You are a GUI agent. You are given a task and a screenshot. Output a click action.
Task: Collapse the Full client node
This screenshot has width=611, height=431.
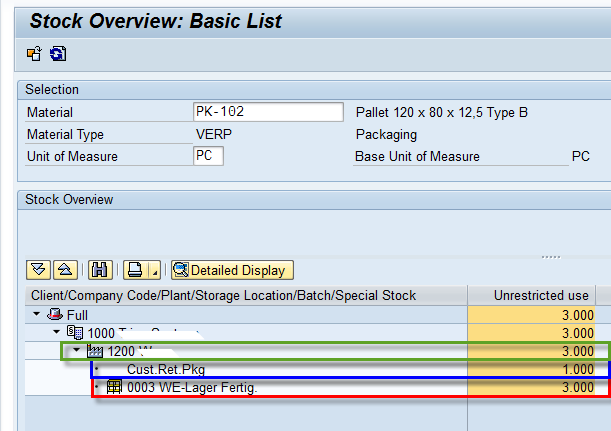coord(37,315)
